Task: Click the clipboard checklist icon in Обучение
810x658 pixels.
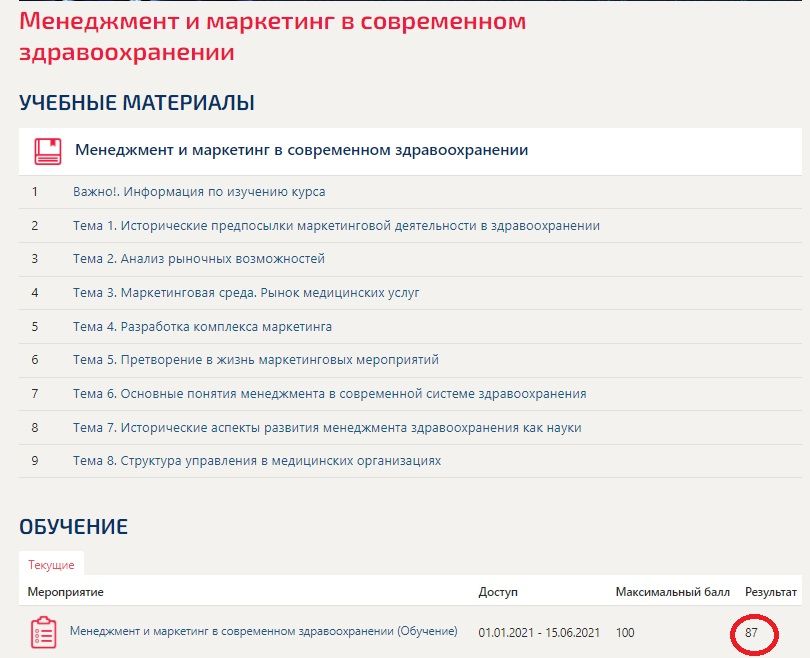Action: click(43, 633)
